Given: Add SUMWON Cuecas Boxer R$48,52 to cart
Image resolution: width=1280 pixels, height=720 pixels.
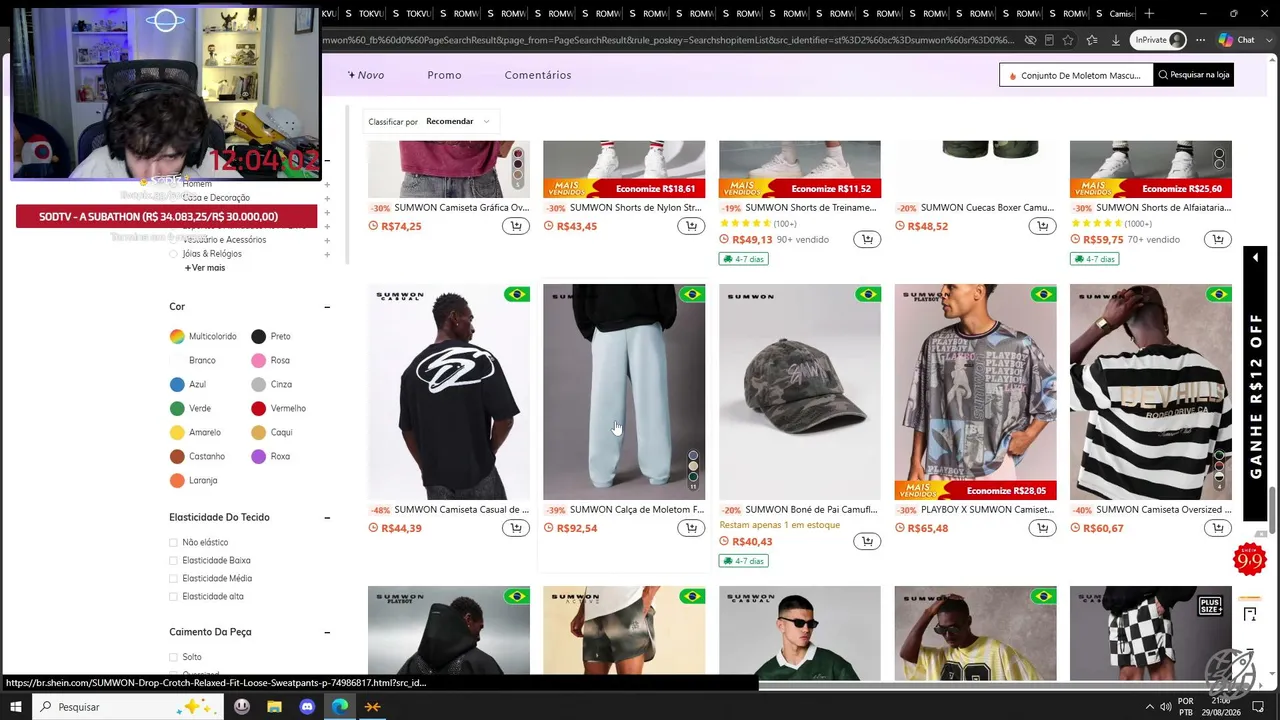Looking at the screenshot, I should pyautogui.click(x=1042, y=226).
